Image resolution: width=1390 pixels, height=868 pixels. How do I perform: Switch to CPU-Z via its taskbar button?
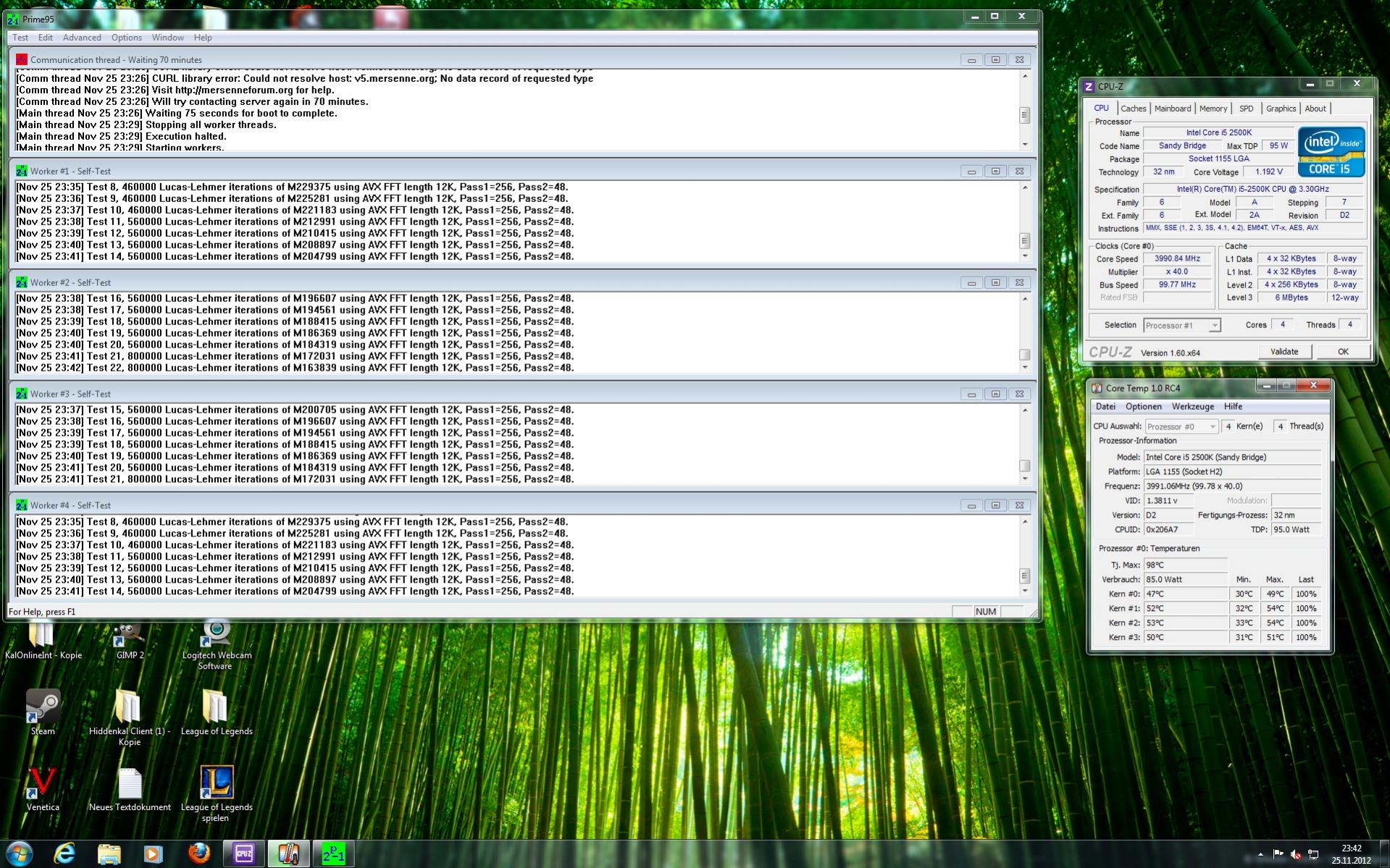[243, 854]
